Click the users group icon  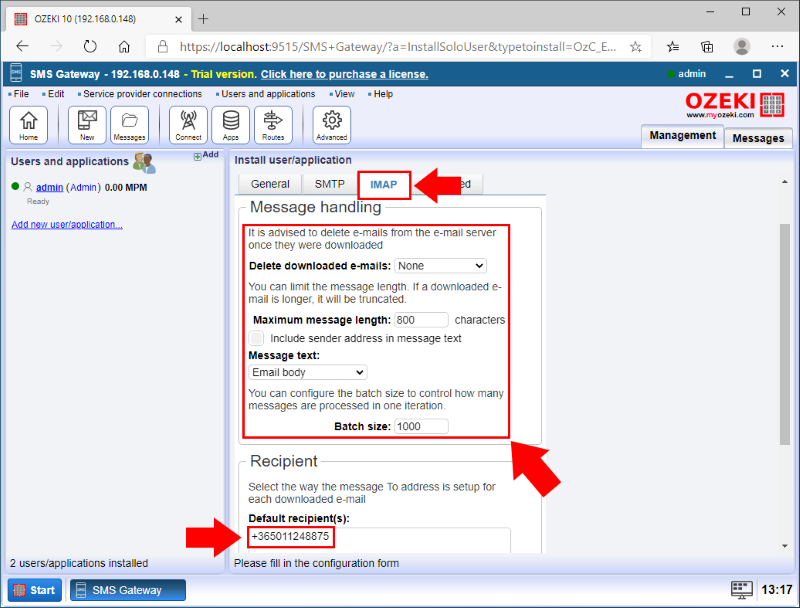144,163
